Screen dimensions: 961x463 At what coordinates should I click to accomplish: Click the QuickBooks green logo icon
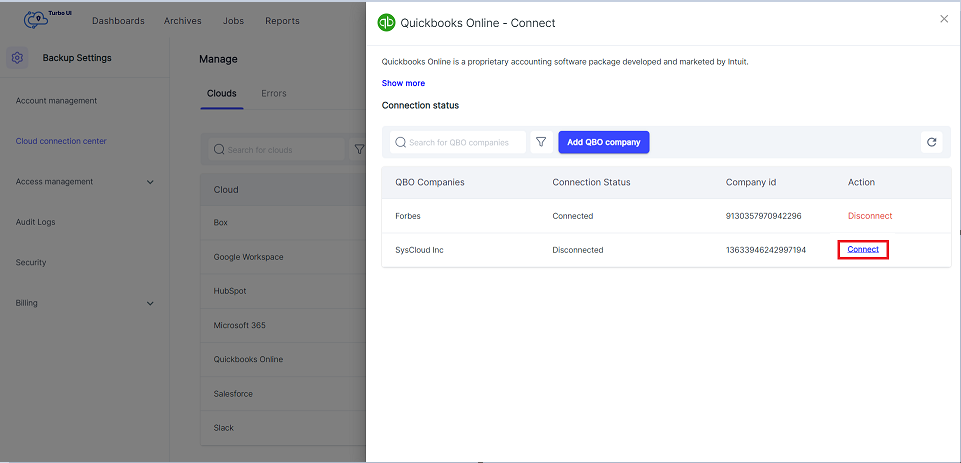(387, 23)
